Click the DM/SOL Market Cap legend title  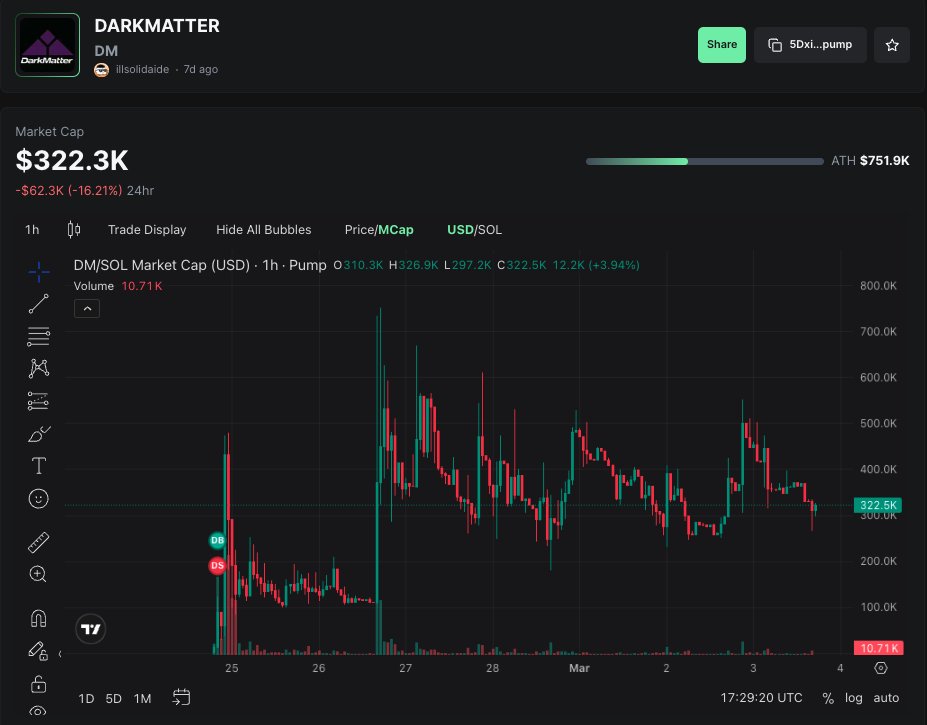[200, 265]
